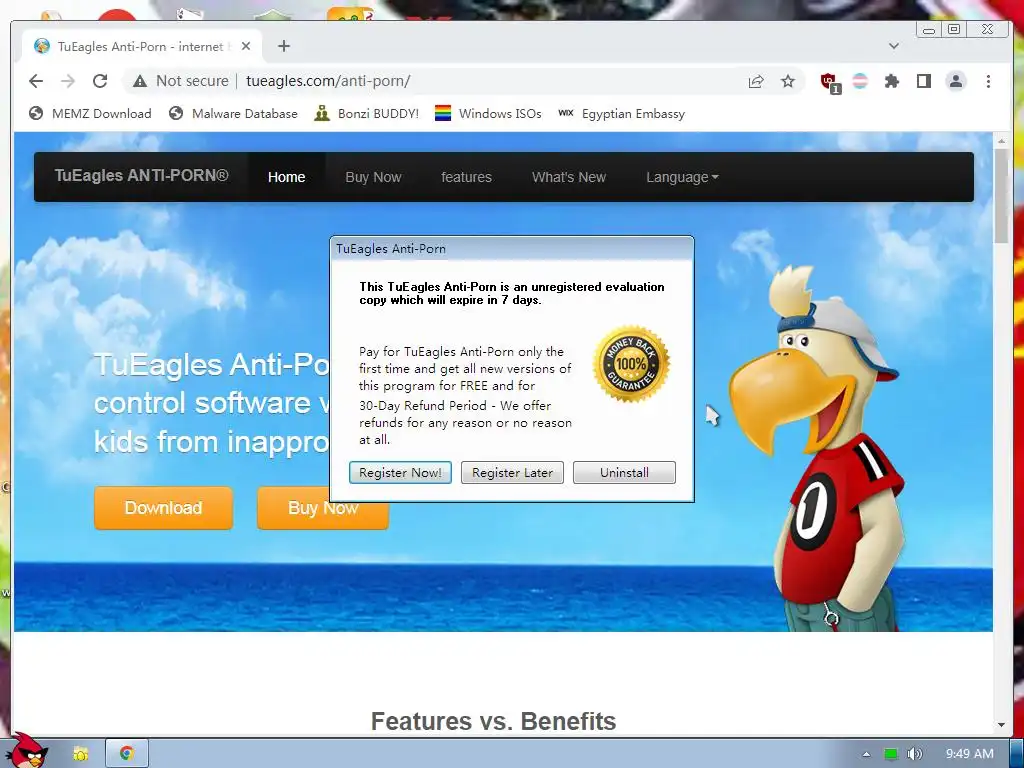The width and height of the screenshot is (1024, 768).
Task: Expand the Language dropdown menu
Action: point(682,177)
